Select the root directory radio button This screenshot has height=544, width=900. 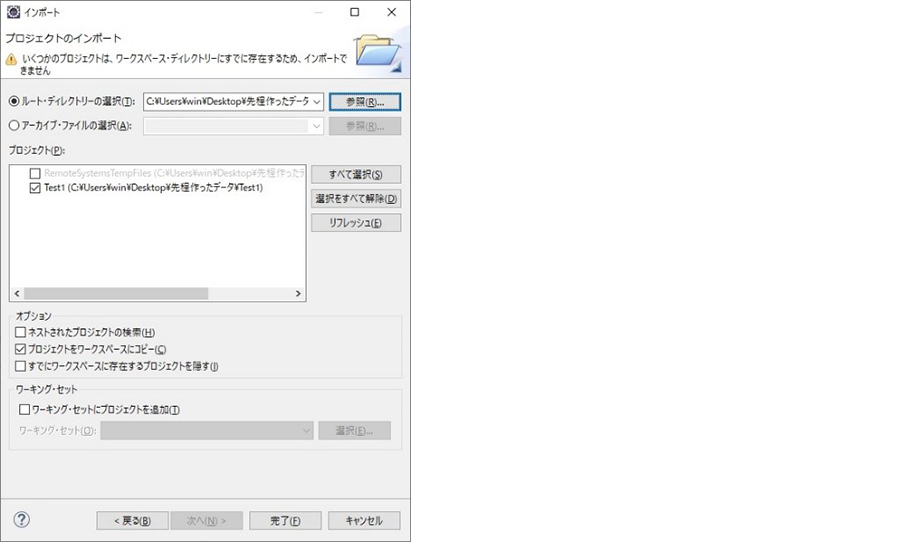click(14, 101)
